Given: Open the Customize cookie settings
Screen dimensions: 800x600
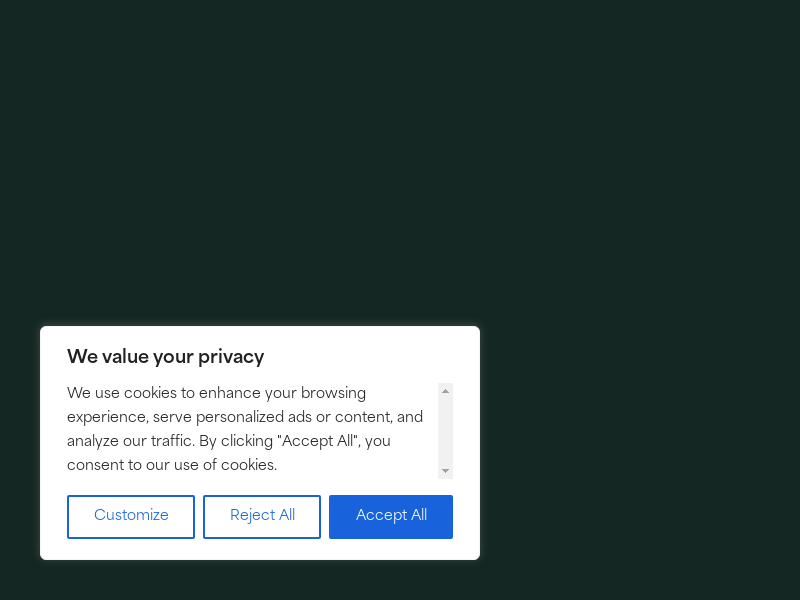Looking at the screenshot, I should coord(131,516).
